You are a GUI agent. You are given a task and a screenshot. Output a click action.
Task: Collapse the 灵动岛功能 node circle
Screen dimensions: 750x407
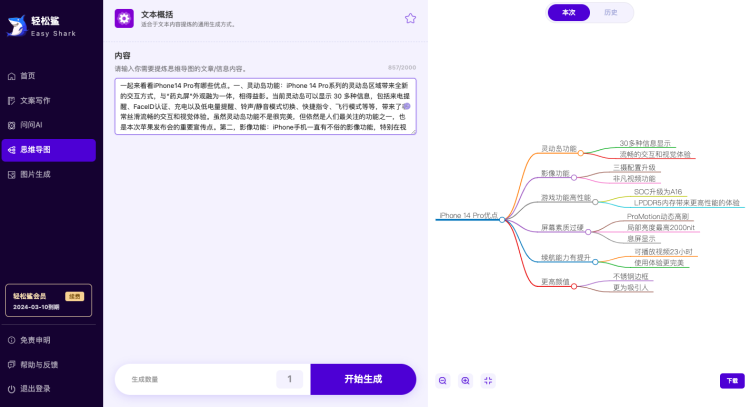(x=580, y=153)
